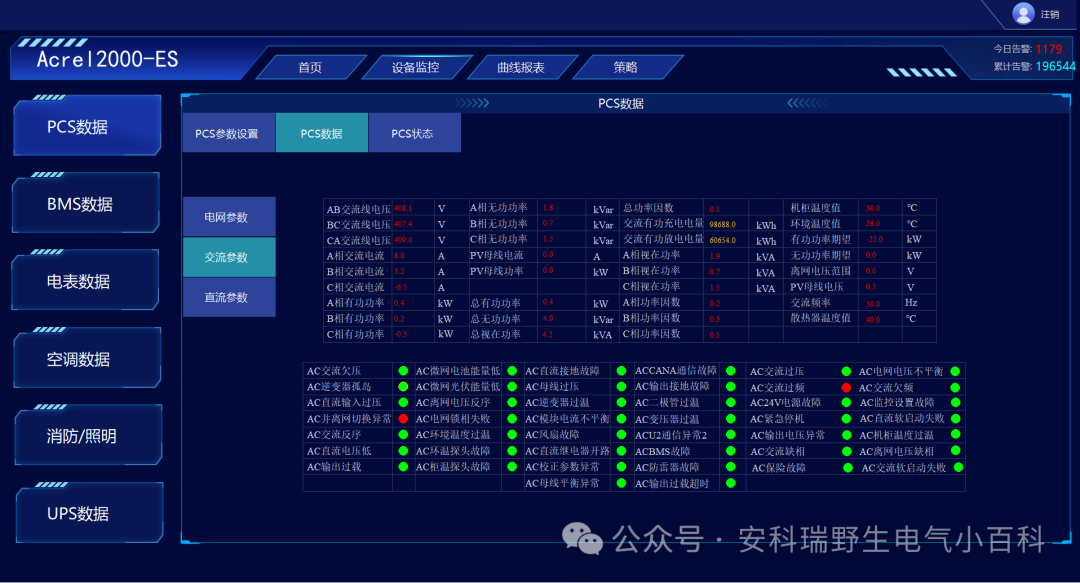Click the AC交流欠频 status indicator

(x=955, y=387)
